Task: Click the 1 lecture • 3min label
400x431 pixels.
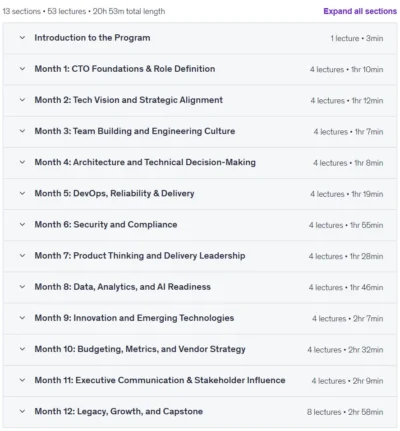Action: click(x=357, y=38)
